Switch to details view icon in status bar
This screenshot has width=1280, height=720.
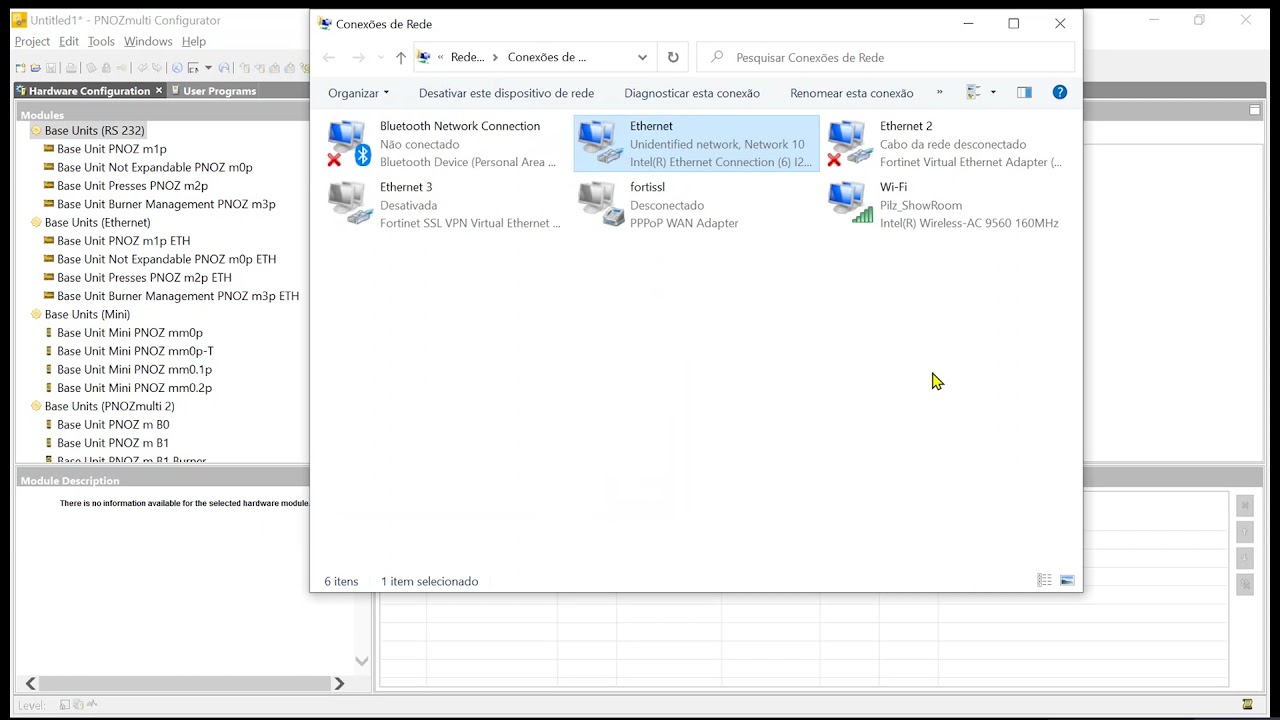click(1044, 580)
